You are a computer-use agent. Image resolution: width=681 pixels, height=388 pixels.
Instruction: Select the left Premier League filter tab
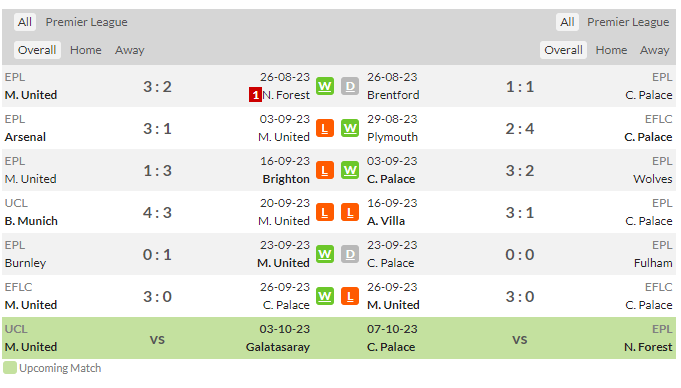[86, 22]
